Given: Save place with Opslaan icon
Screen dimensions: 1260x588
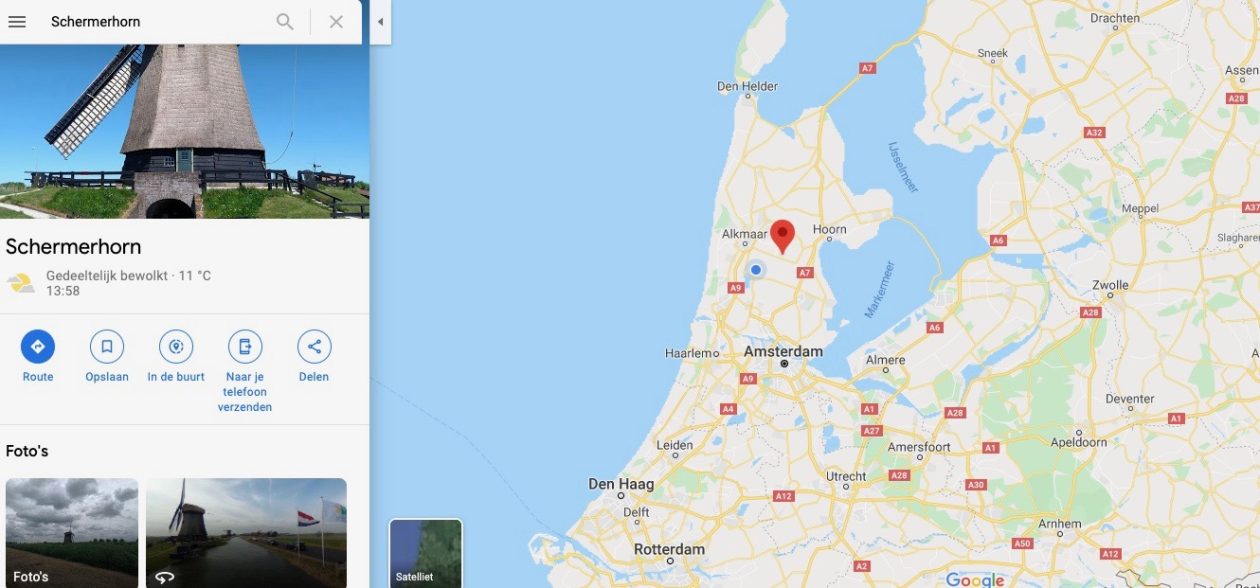Looking at the screenshot, I should click(107, 347).
